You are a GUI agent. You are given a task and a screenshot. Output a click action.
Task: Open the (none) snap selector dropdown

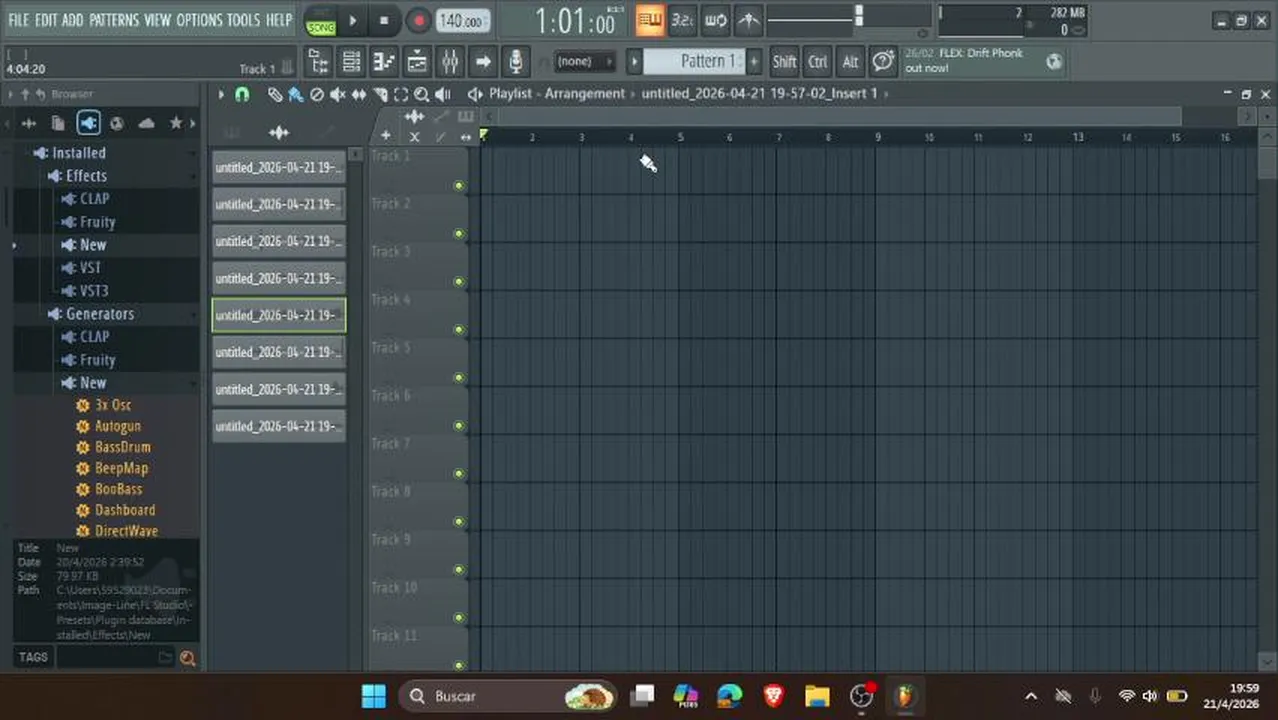point(584,62)
